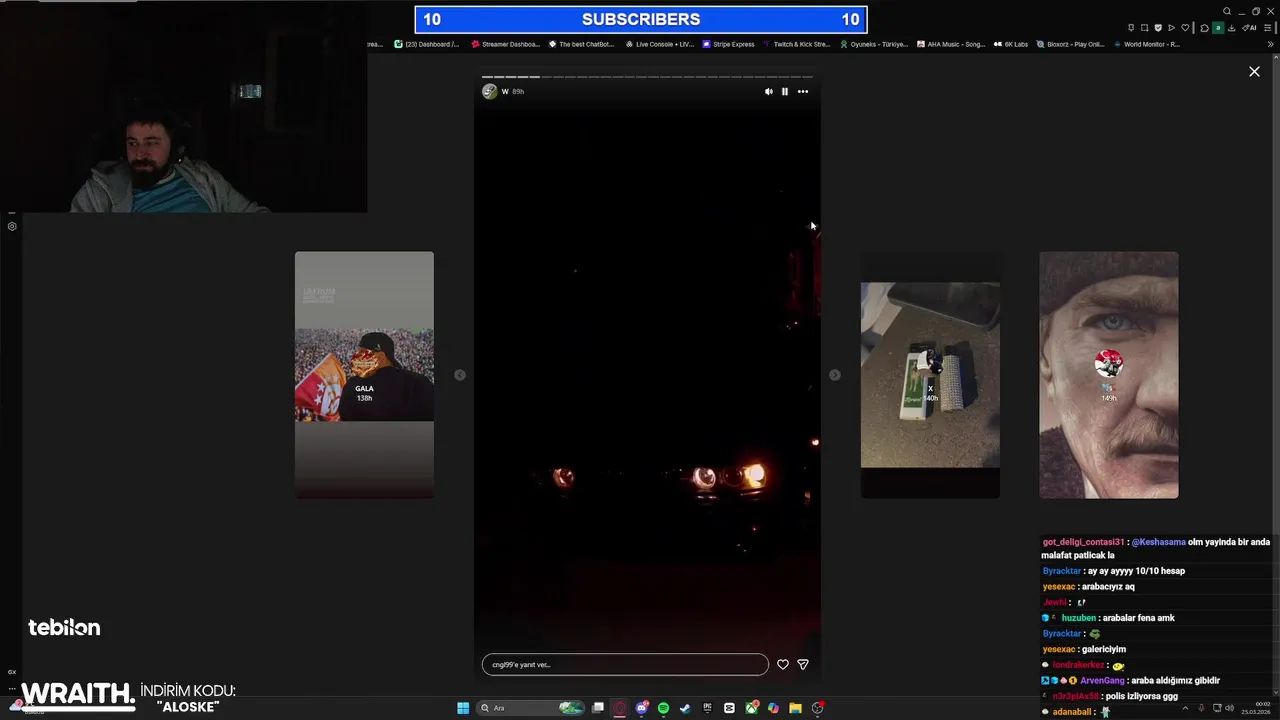The height and width of the screenshot is (720, 1280).
Task: Open the story author's profile avatar
Action: pos(489,91)
